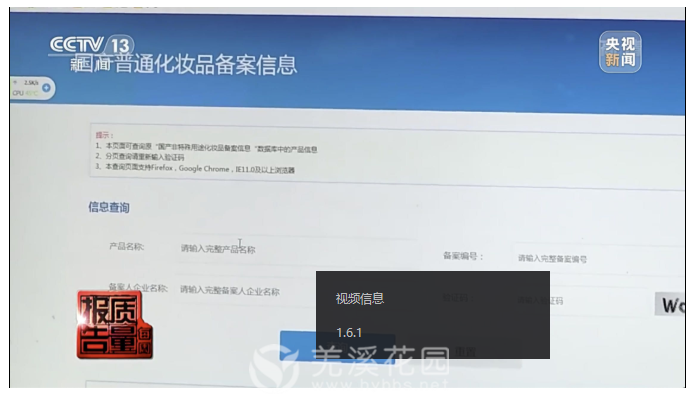Click the 信息查询 section heading

109,208
